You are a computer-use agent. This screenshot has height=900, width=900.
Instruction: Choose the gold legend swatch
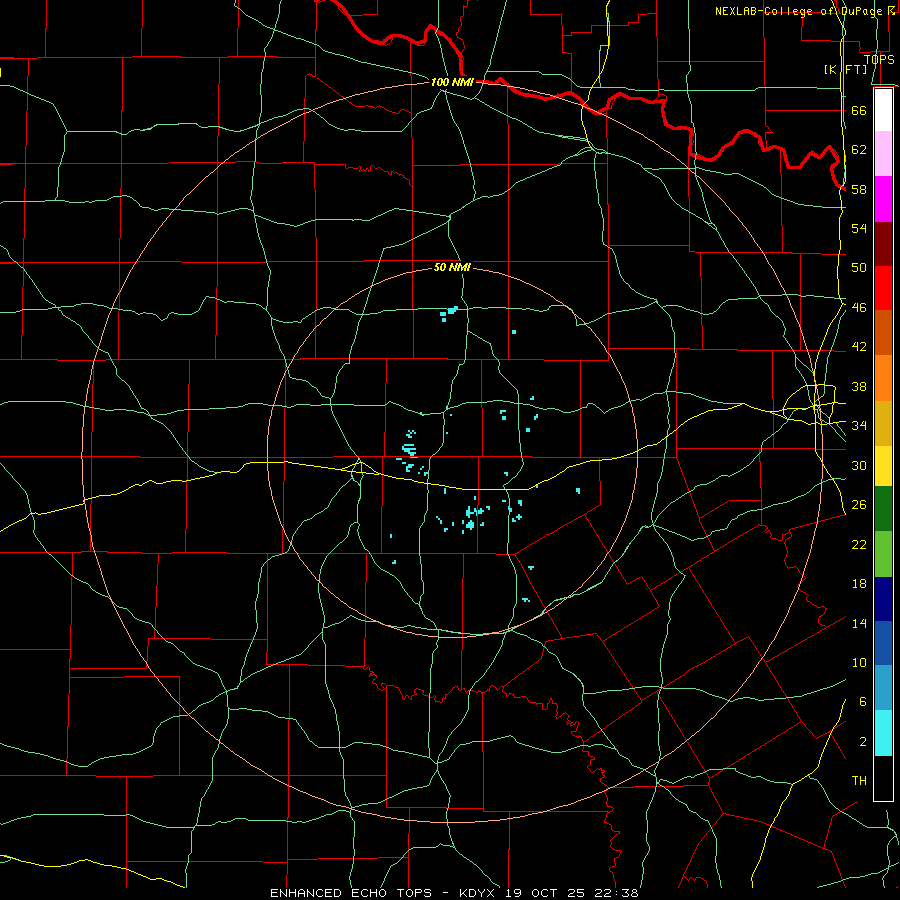tap(883, 423)
